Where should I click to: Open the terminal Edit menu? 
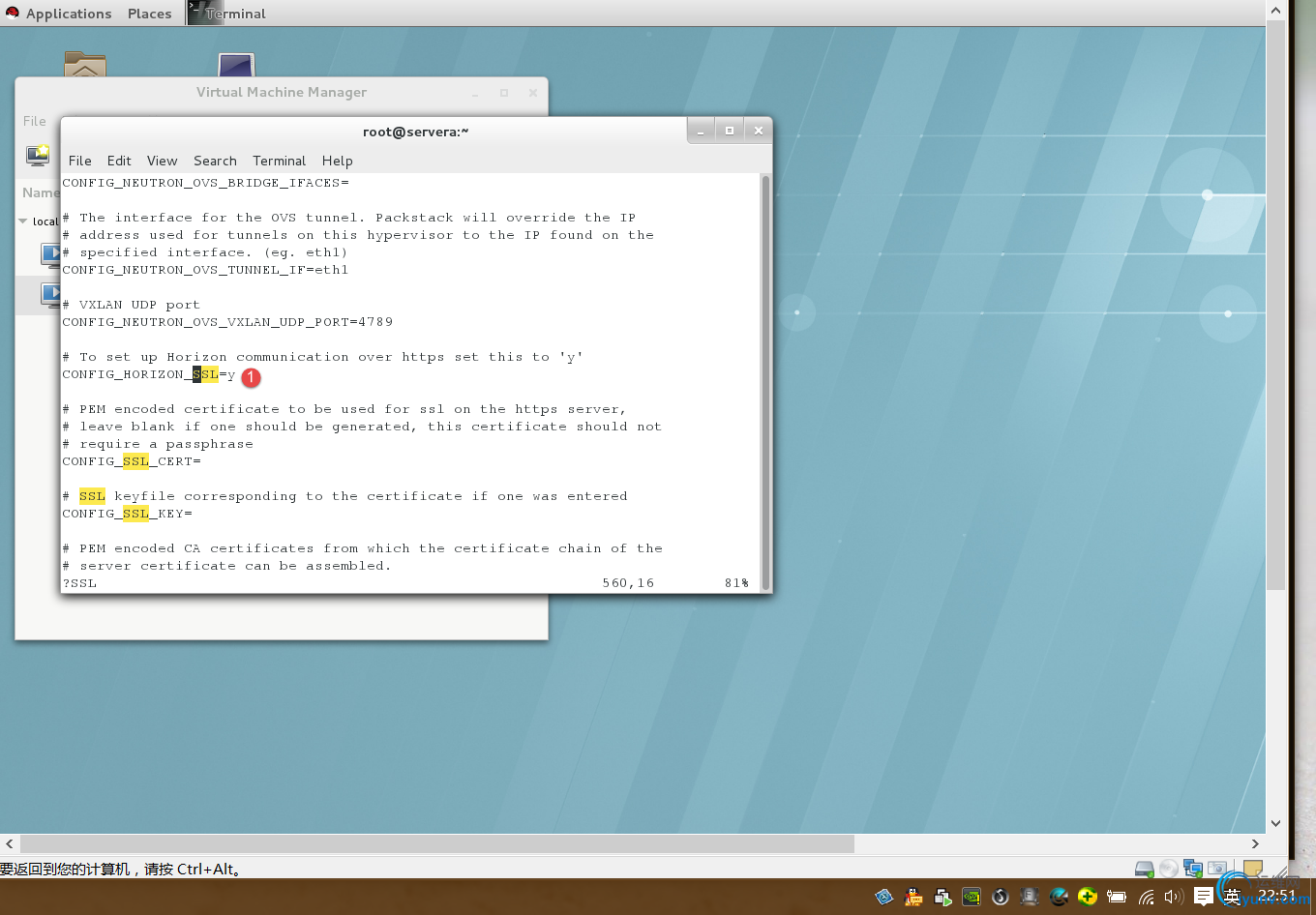[x=119, y=161]
